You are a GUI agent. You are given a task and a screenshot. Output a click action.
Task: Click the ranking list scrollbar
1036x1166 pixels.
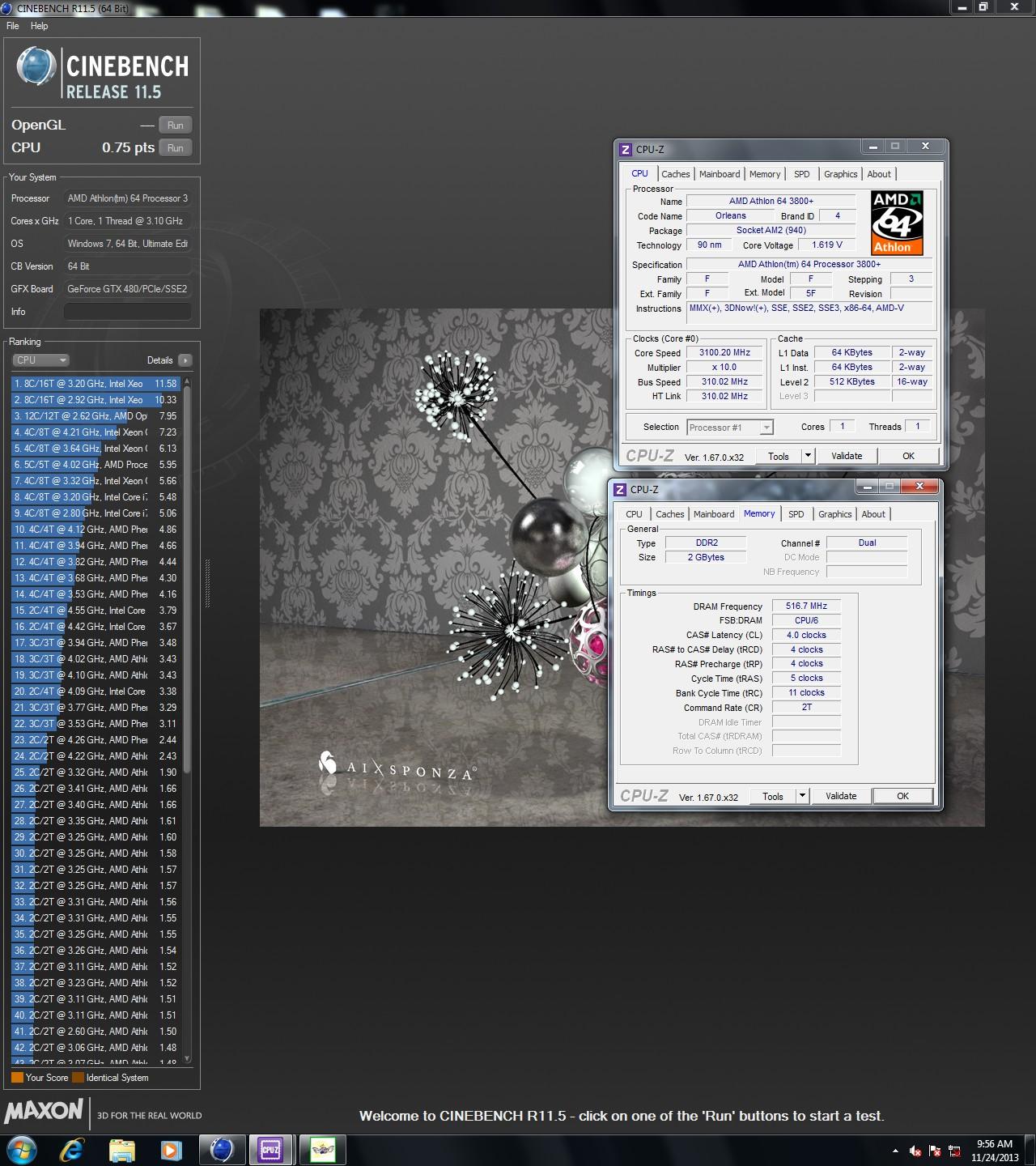click(188, 579)
